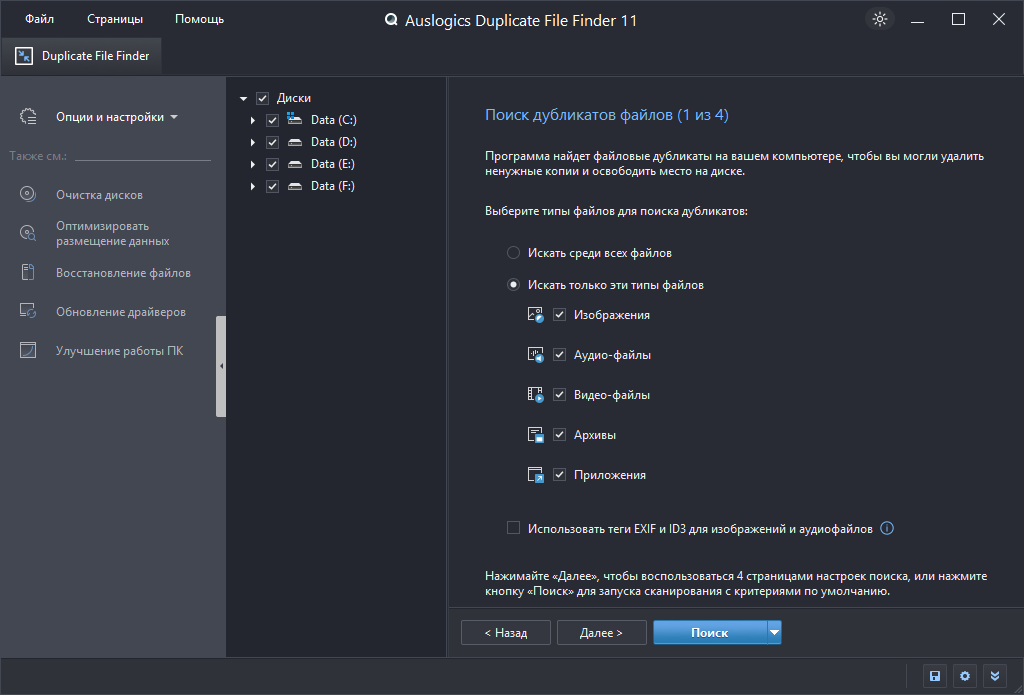Viewport: 1024px width, 695px height.
Task: Click the Data (F:) drive icon
Action: [295, 186]
